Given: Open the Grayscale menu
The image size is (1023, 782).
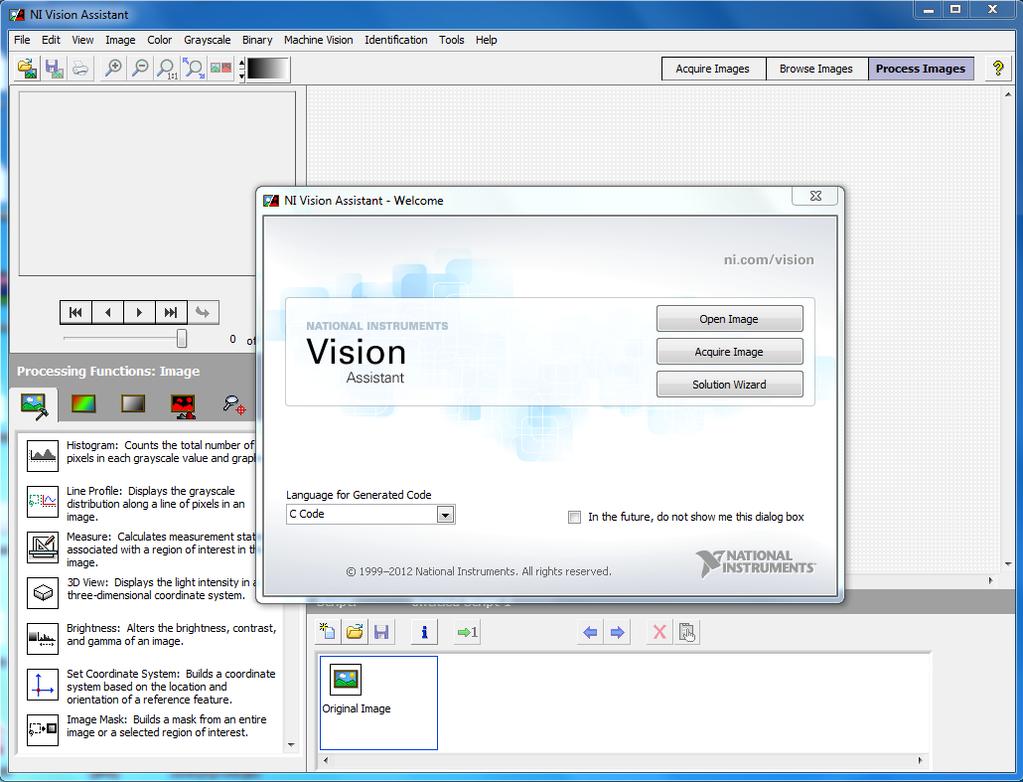Looking at the screenshot, I should coord(207,40).
